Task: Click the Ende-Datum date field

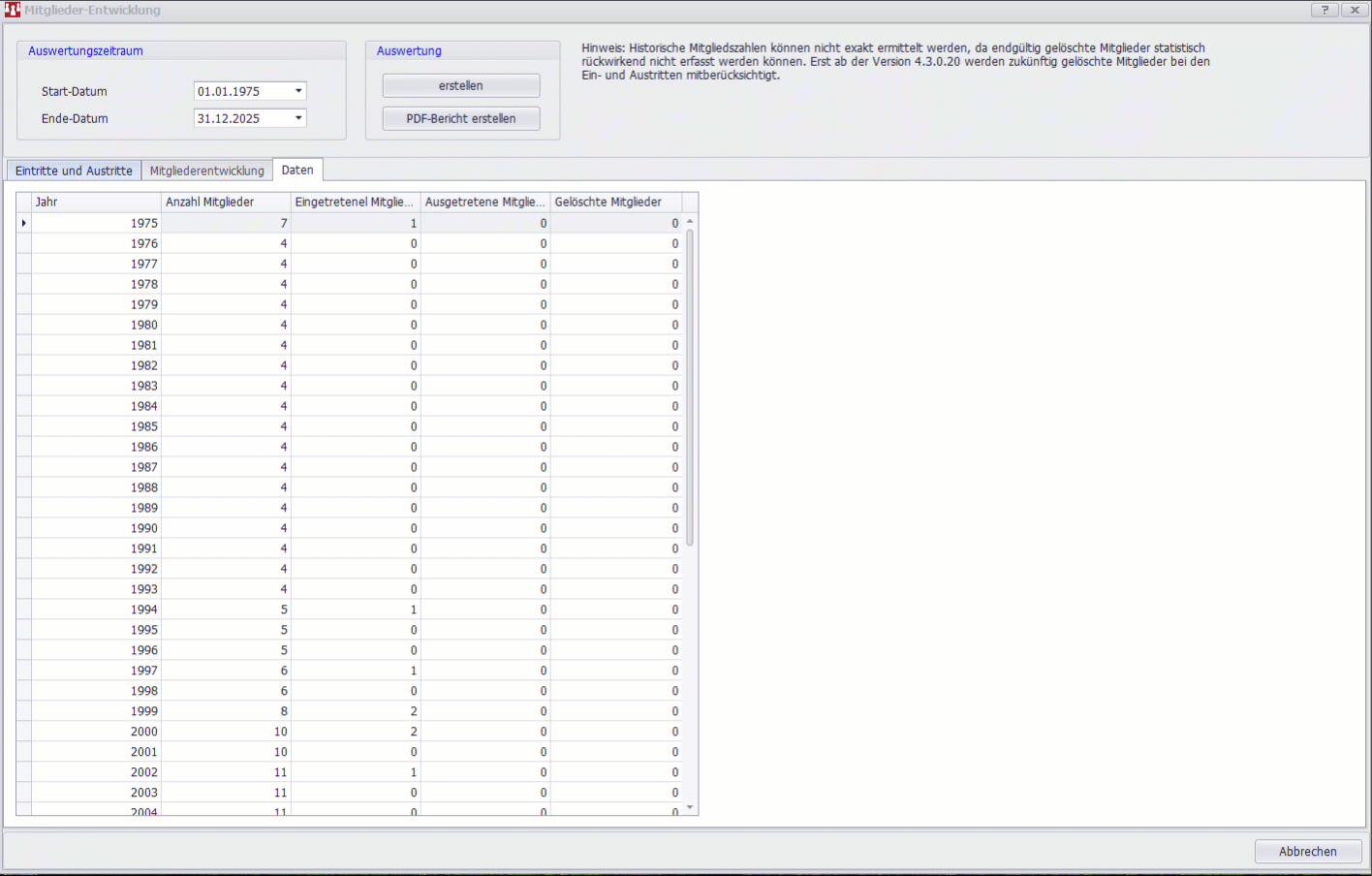Action: pos(241,118)
